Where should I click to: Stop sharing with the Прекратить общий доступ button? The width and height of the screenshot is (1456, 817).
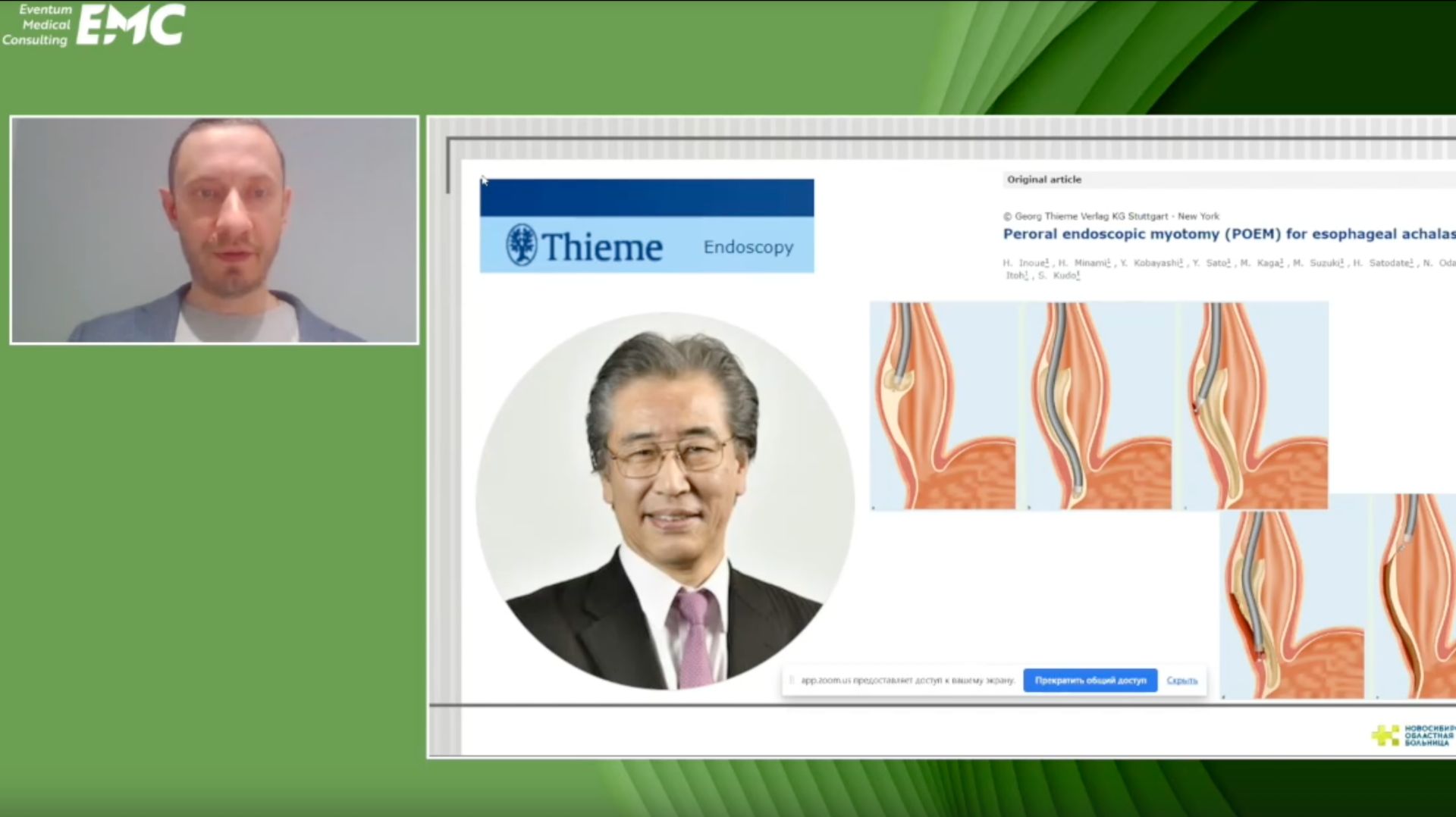1090,681
